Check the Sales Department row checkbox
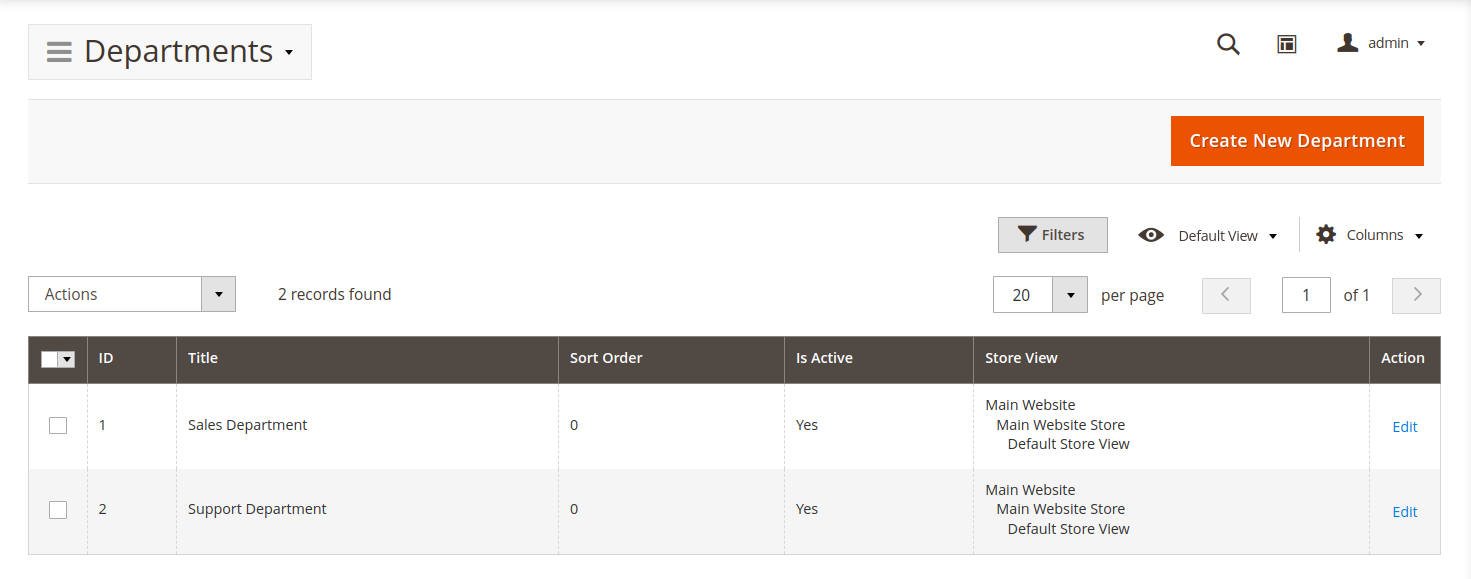The width and height of the screenshot is (1471, 579). tap(58, 425)
